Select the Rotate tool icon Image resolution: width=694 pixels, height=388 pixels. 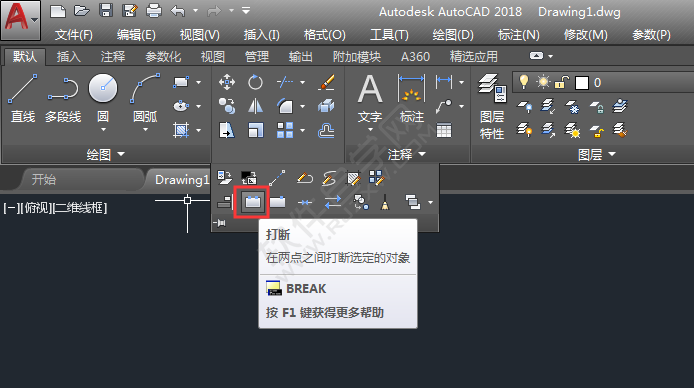tap(255, 82)
